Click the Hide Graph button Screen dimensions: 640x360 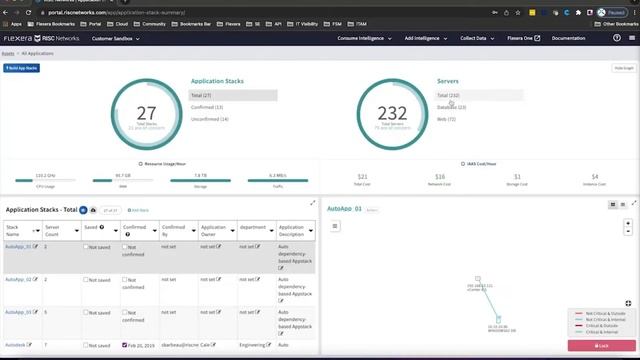624,68
